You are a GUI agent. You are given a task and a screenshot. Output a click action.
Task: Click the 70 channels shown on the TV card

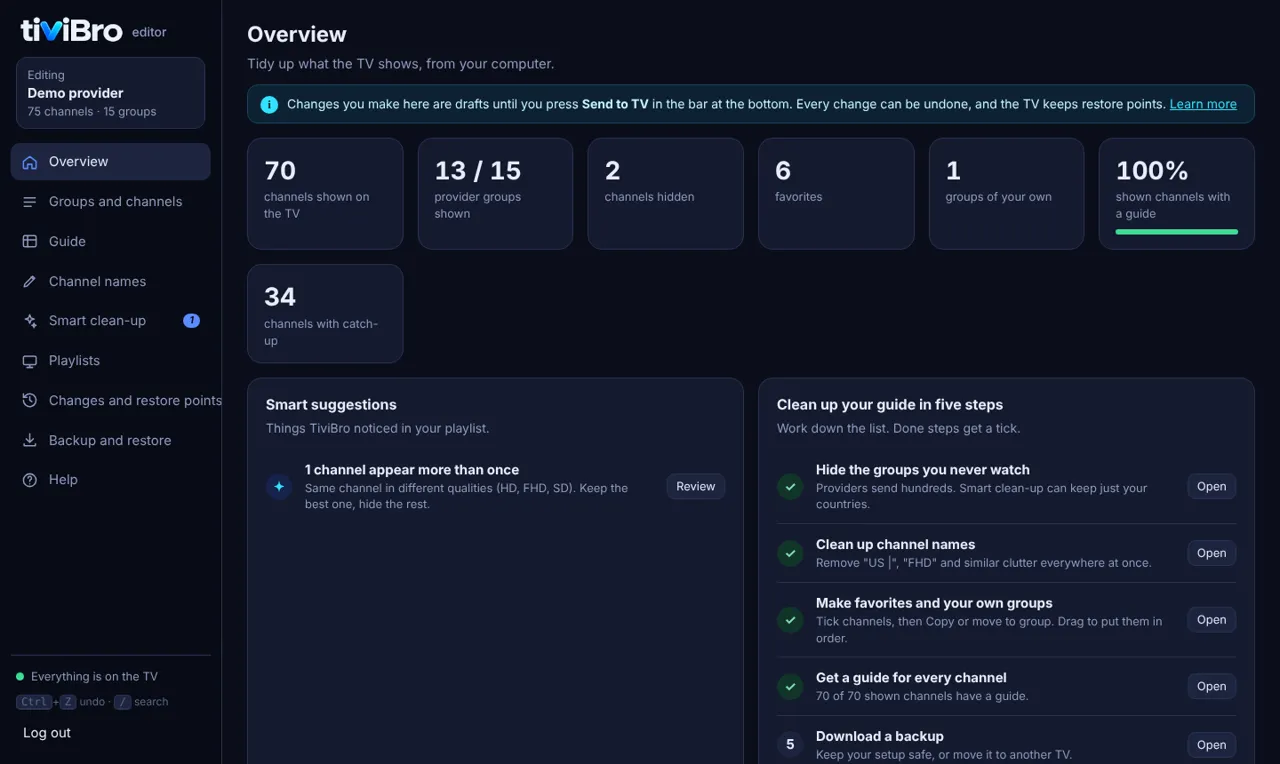pyautogui.click(x=325, y=194)
